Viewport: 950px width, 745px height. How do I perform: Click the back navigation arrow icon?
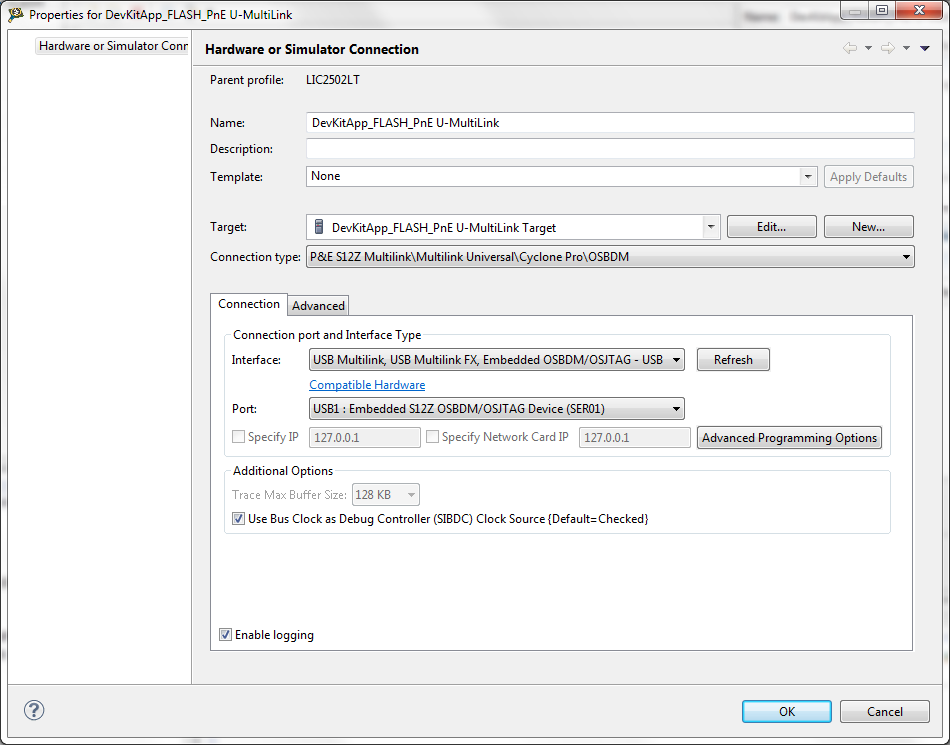pos(850,48)
